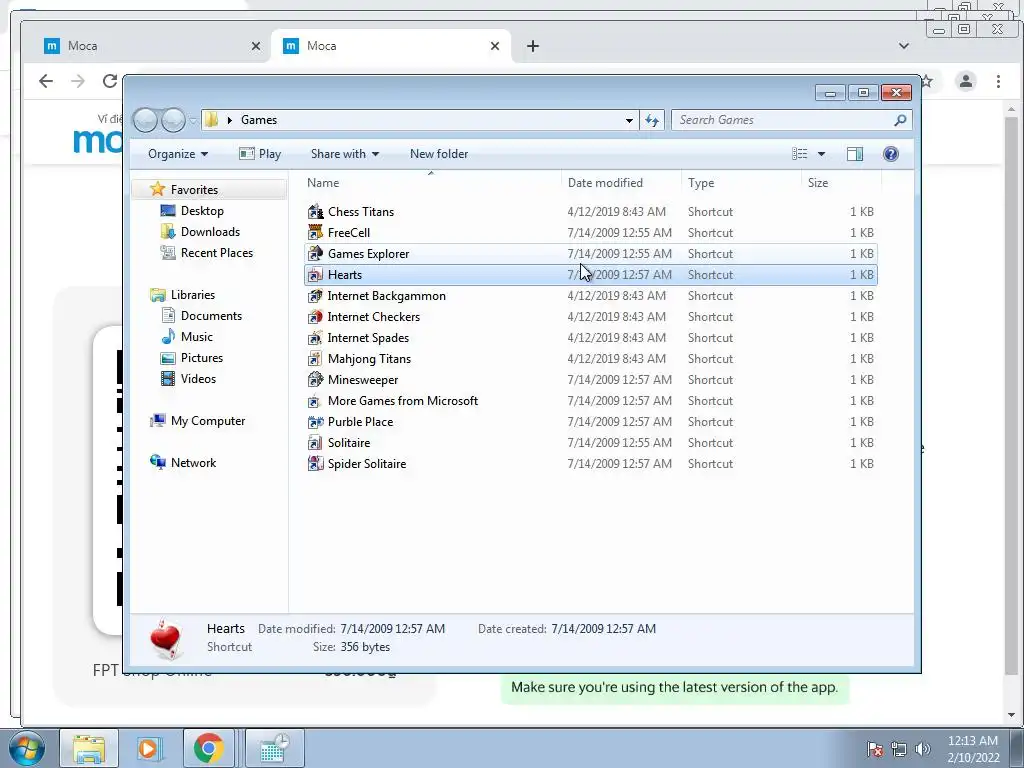The image size is (1024, 768).
Task: Sort by Name column header
Action: point(431,183)
